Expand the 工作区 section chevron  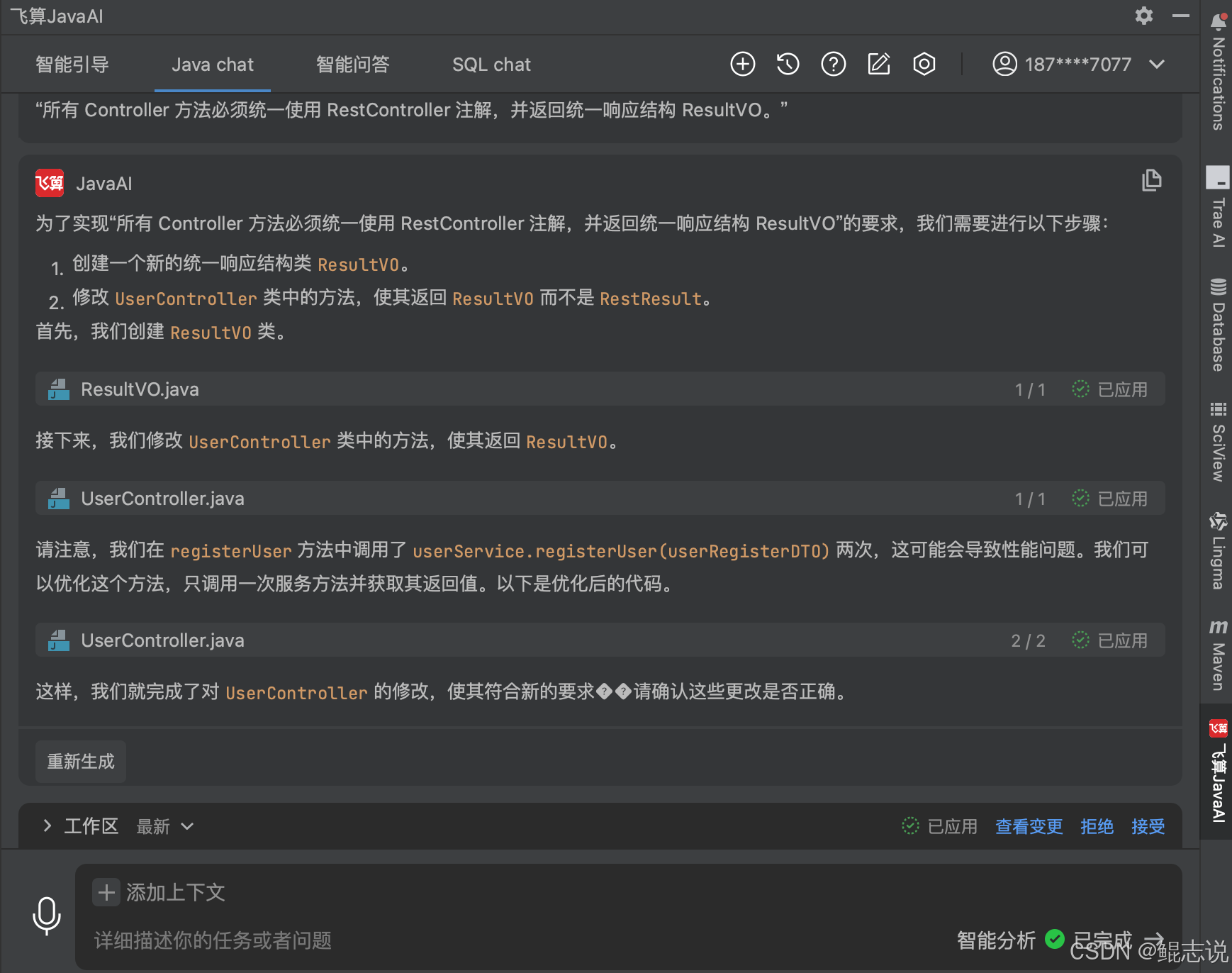click(47, 825)
